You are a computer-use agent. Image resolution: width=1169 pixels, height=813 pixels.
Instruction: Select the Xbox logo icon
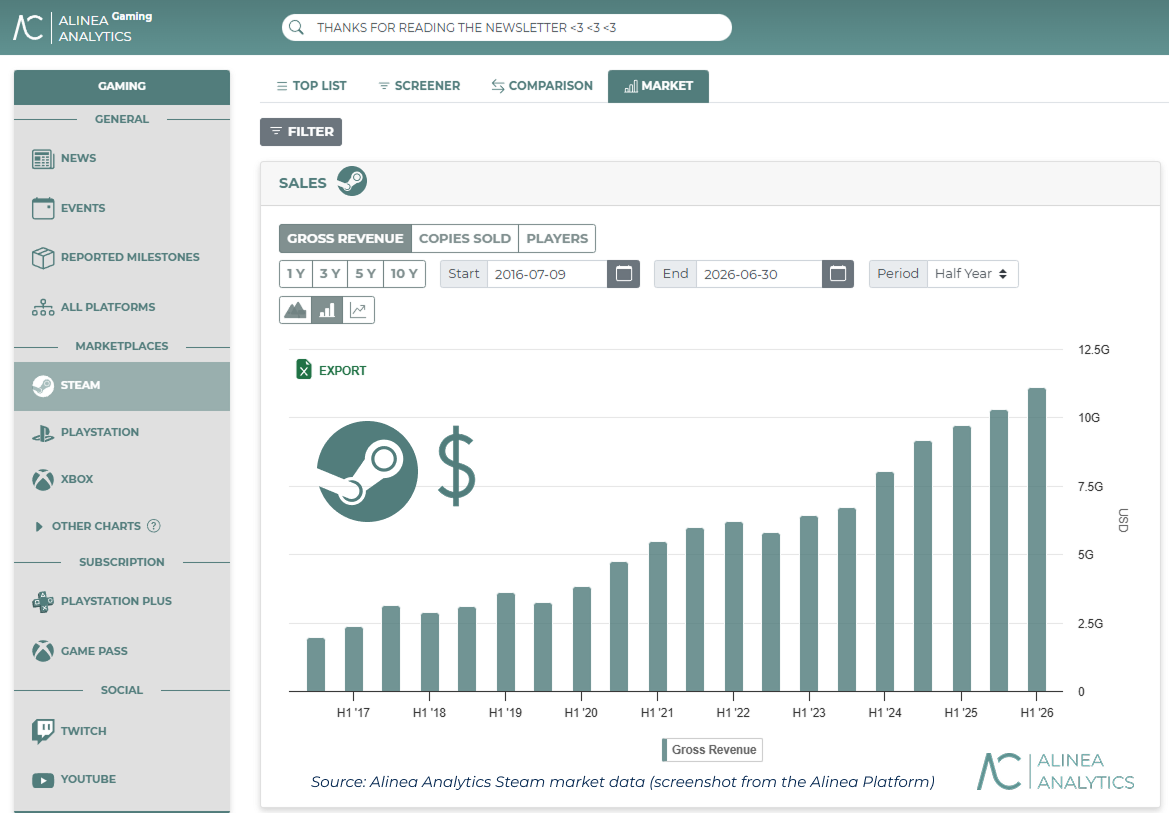pyautogui.click(x=43, y=480)
